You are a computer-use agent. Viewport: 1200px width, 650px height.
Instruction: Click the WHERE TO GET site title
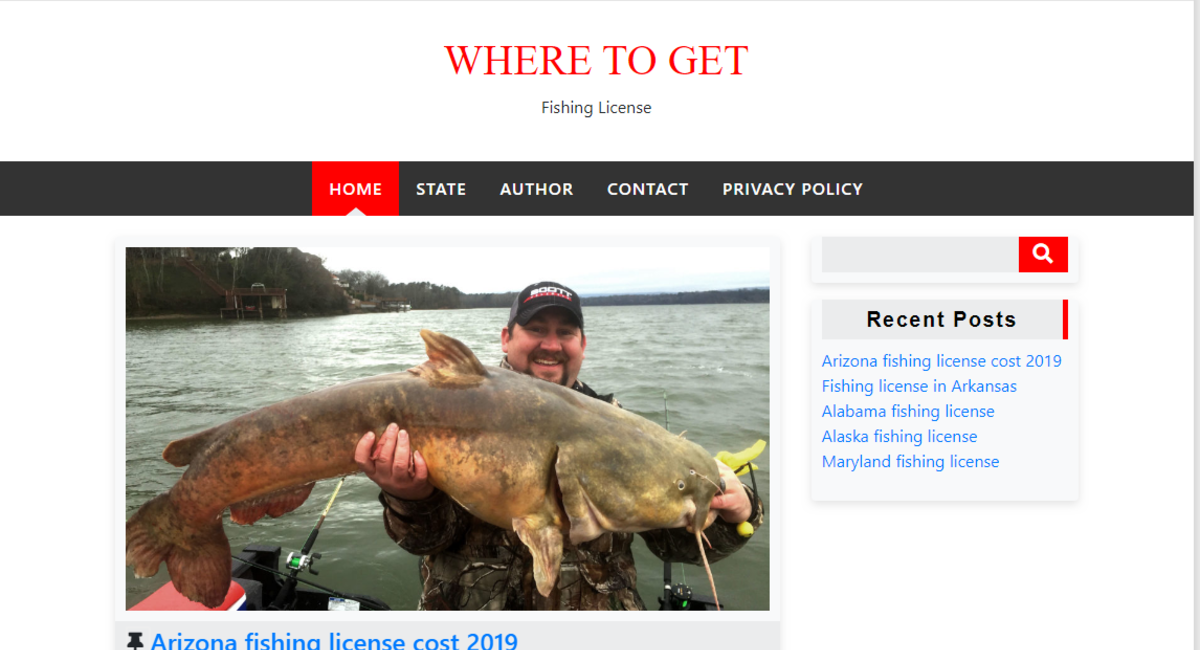[596, 60]
